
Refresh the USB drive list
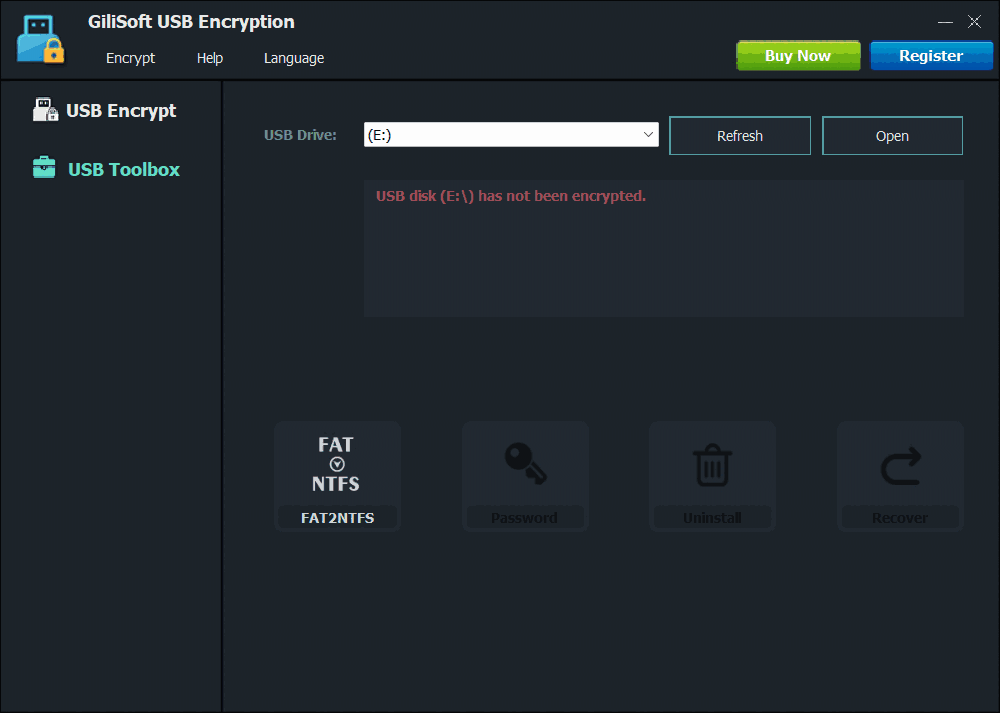coord(740,136)
